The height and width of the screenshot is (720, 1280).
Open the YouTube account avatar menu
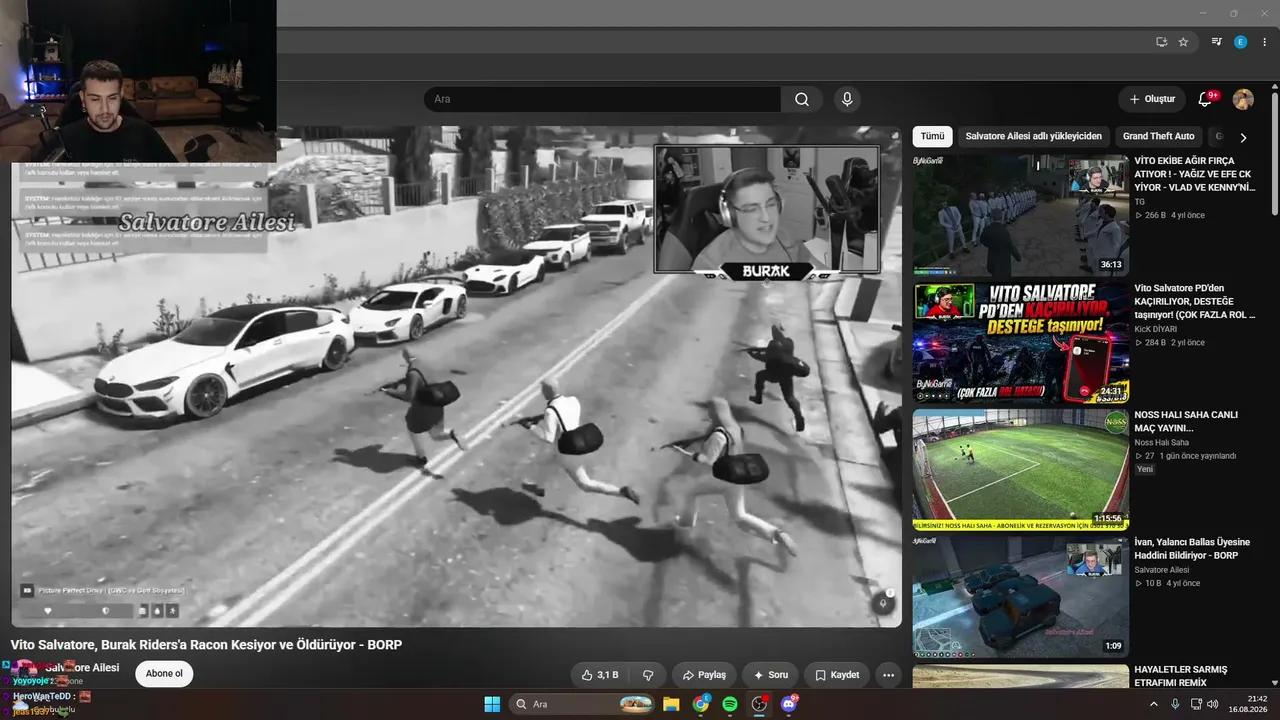pyautogui.click(x=1243, y=99)
